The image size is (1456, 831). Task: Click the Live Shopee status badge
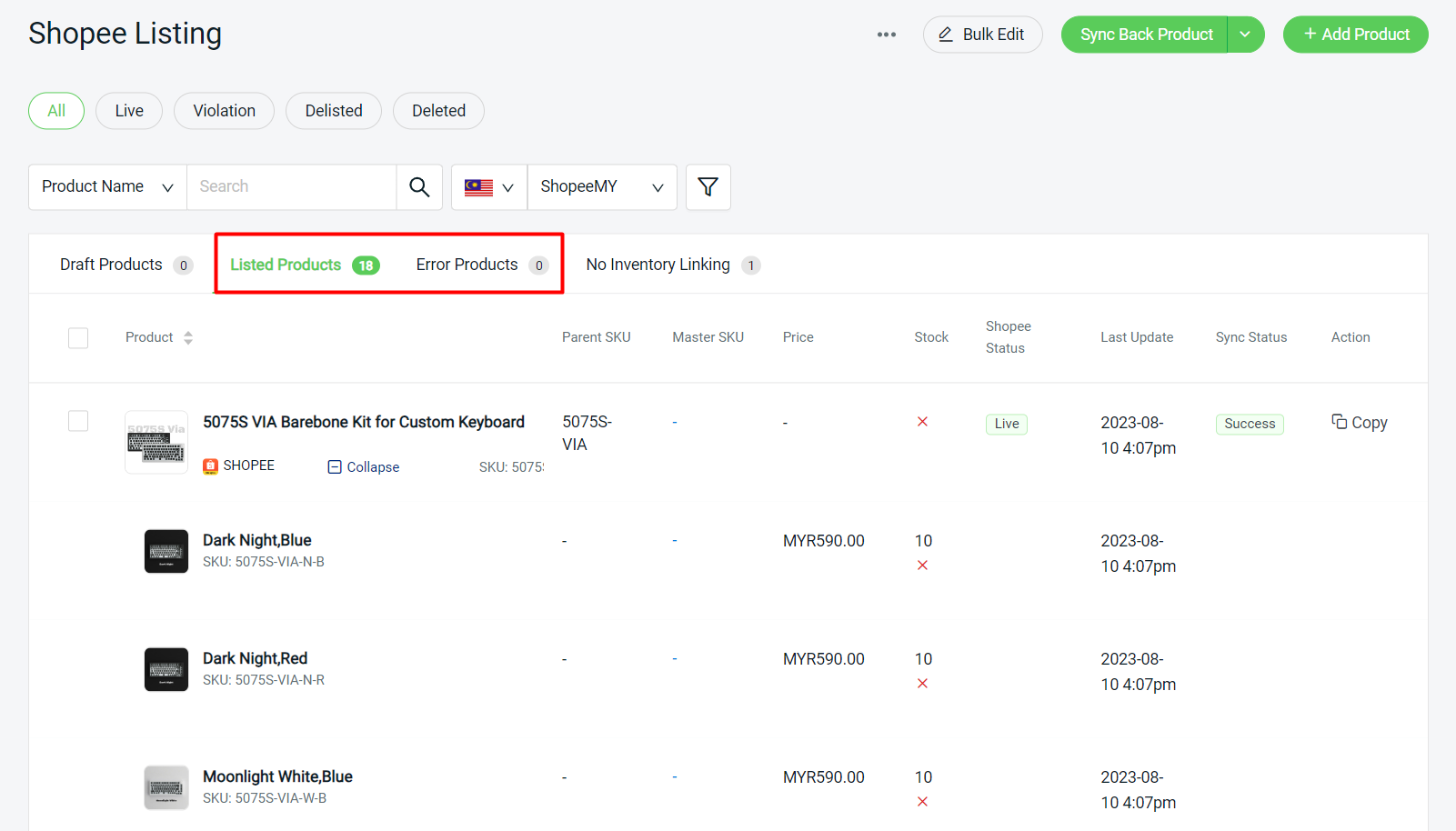coord(1007,424)
